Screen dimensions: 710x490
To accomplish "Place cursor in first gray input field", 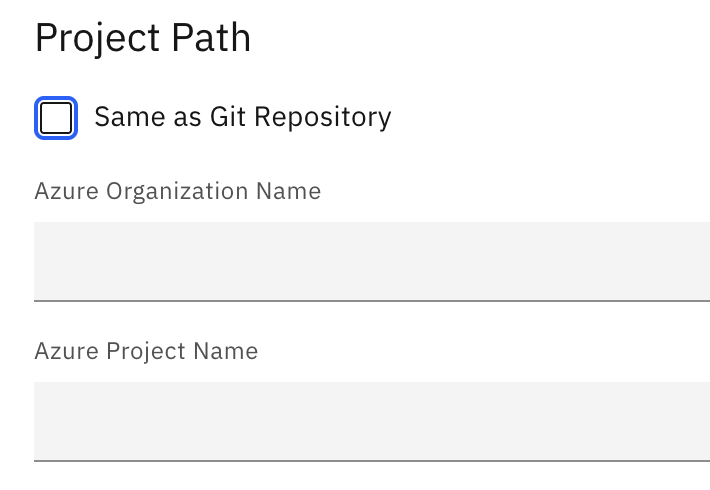I will coord(372,260).
